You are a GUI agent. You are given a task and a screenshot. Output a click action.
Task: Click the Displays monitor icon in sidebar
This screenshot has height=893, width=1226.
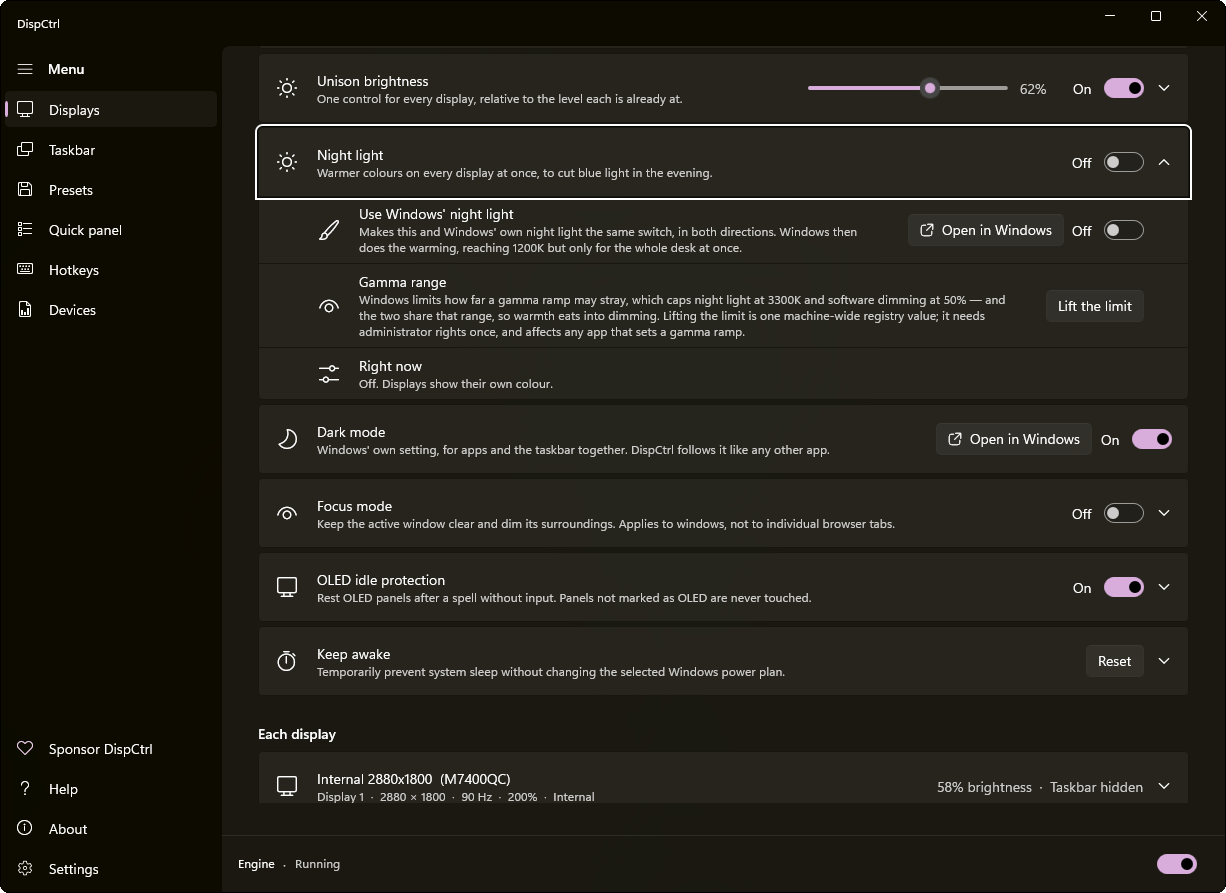point(26,110)
